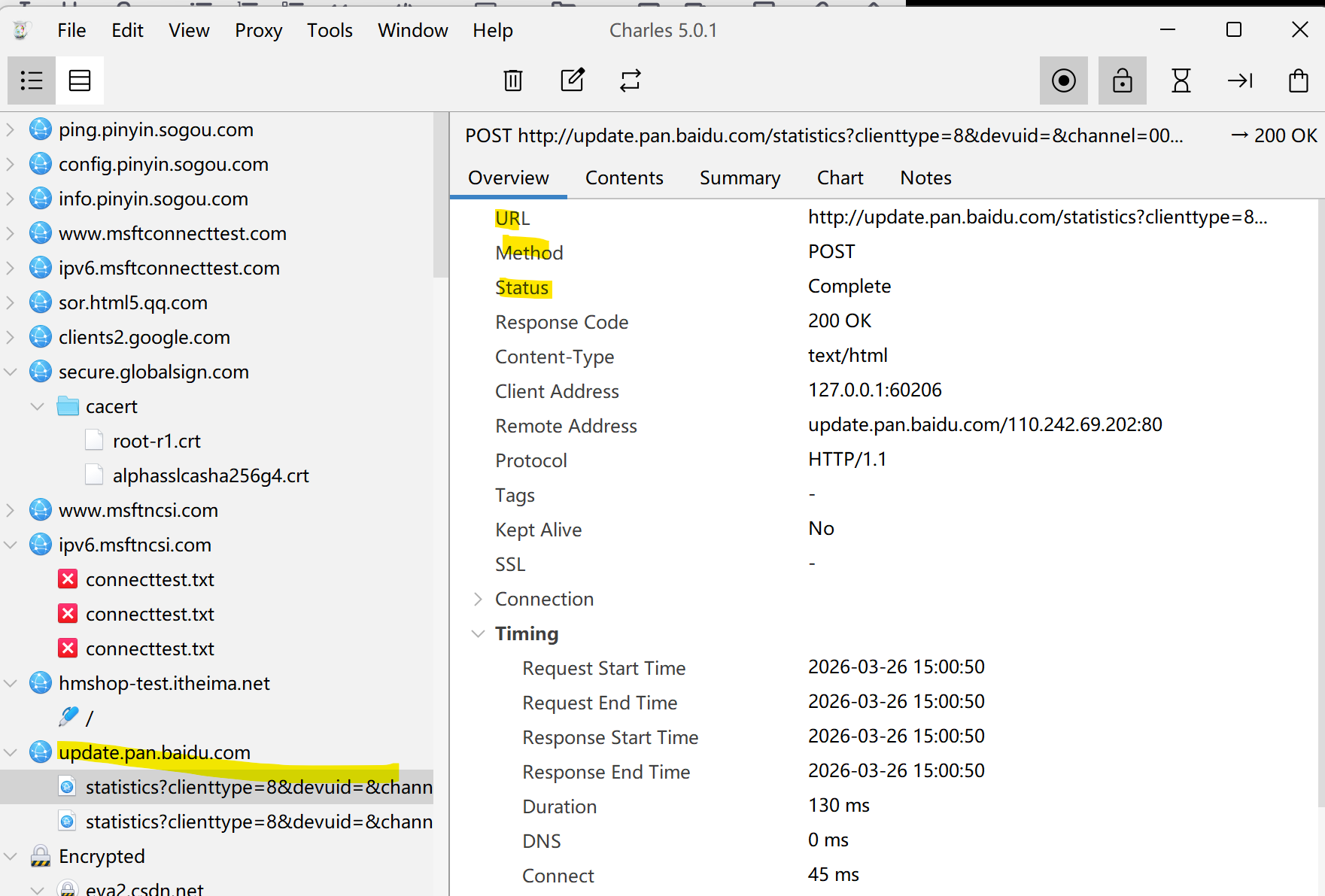
Task: Click the Protocol HTTP/1.1 value
Action: click(847, 460)
